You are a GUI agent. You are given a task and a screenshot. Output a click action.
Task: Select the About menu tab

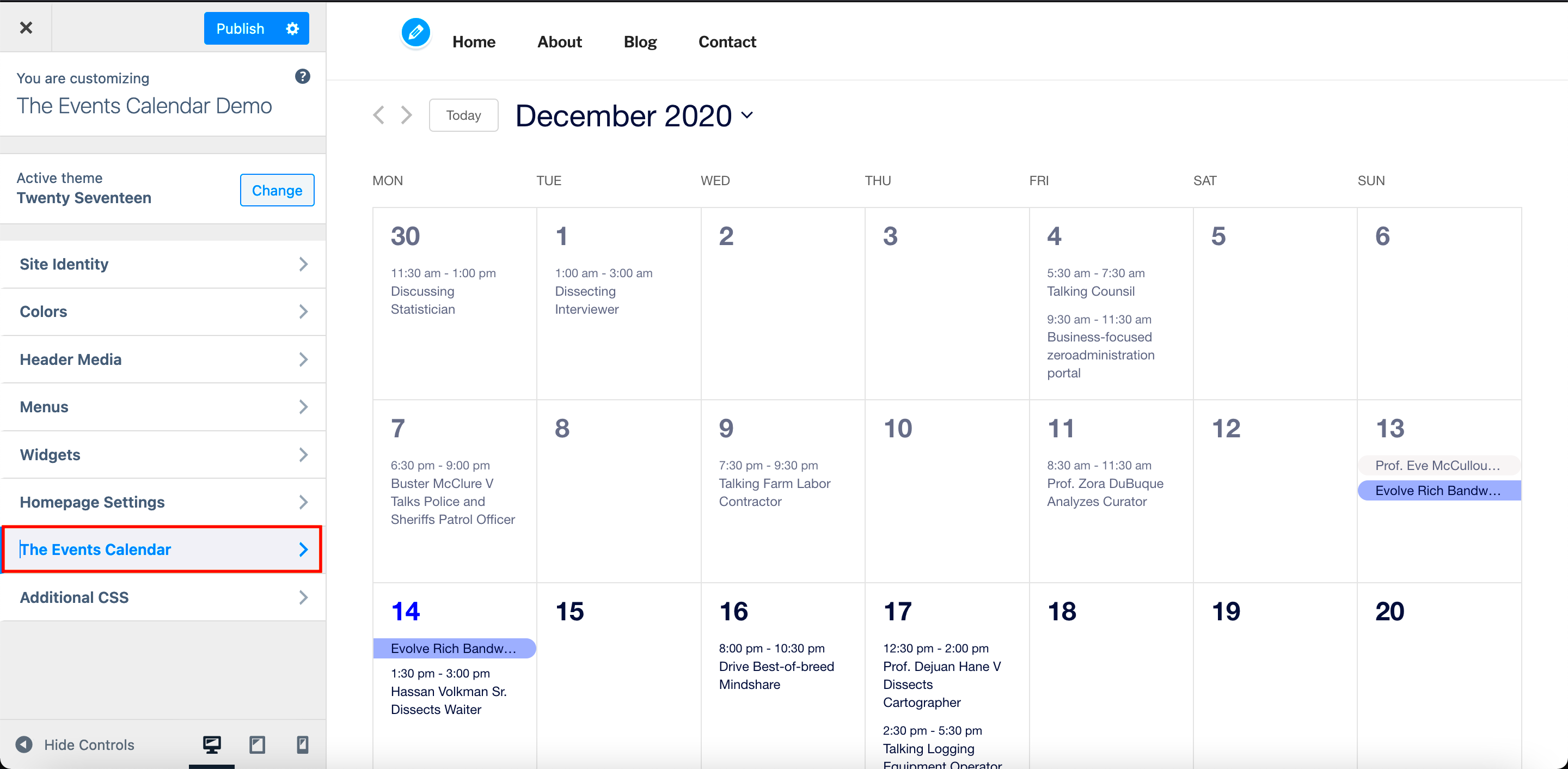pos(558,41)
